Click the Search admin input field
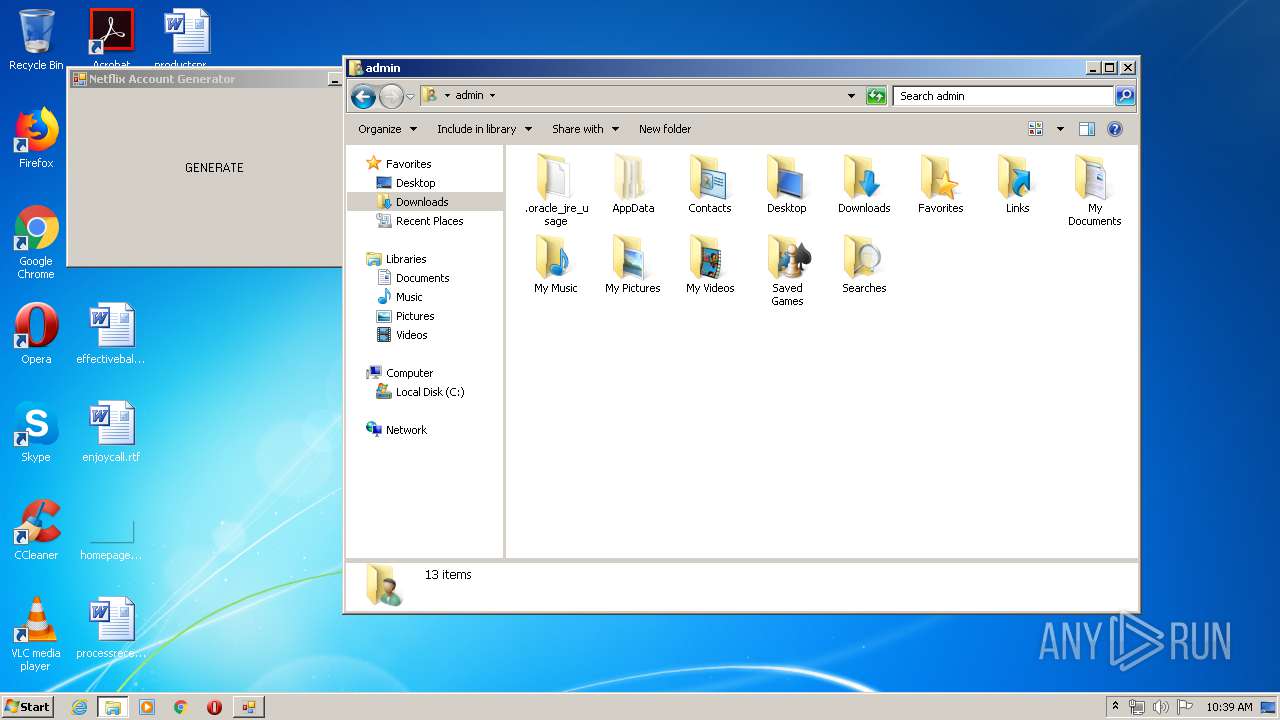 pyautogui.click(x=1003, y=96)
